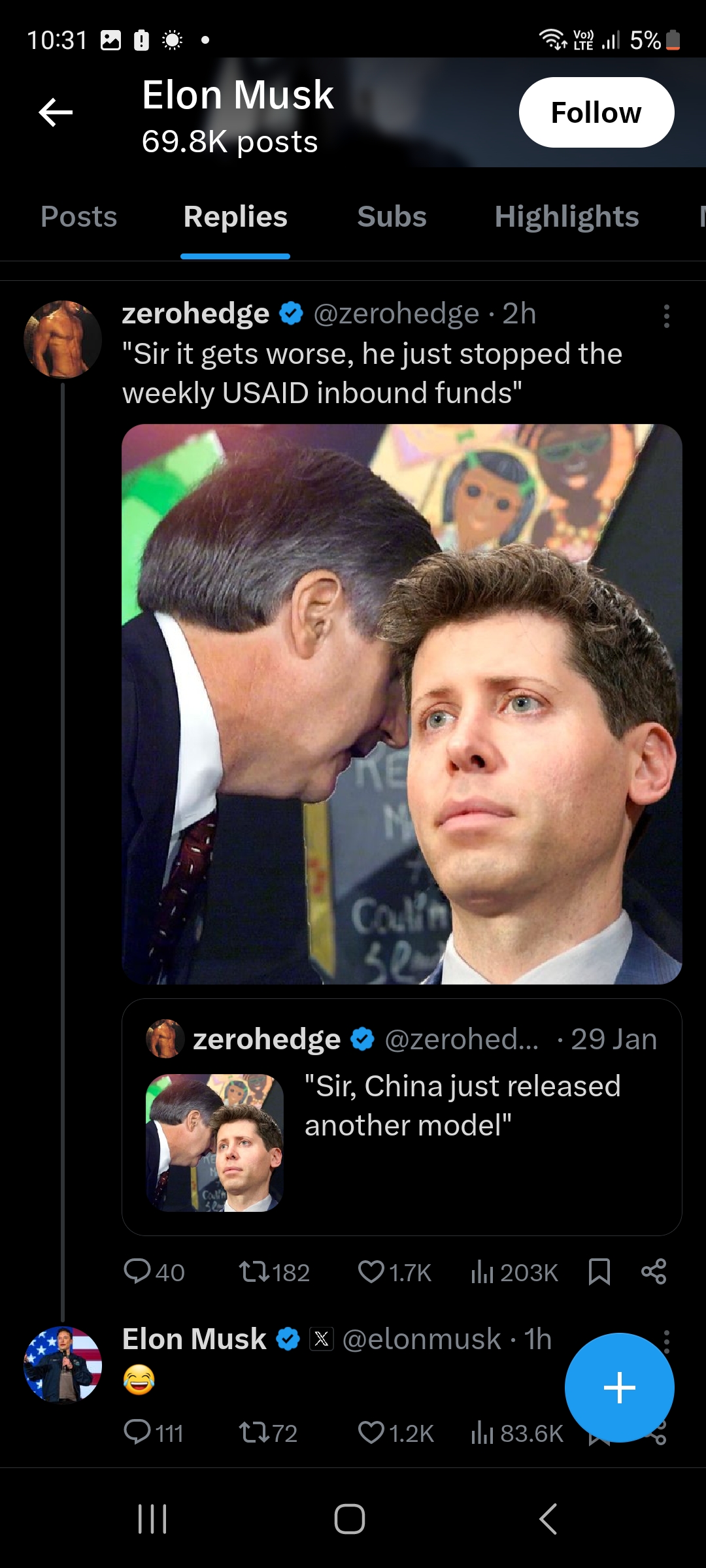Repost Elon Musk's reply with 72 reposts
Viewport: 706px width, 1568px height.
click(x=268, y=1433)
